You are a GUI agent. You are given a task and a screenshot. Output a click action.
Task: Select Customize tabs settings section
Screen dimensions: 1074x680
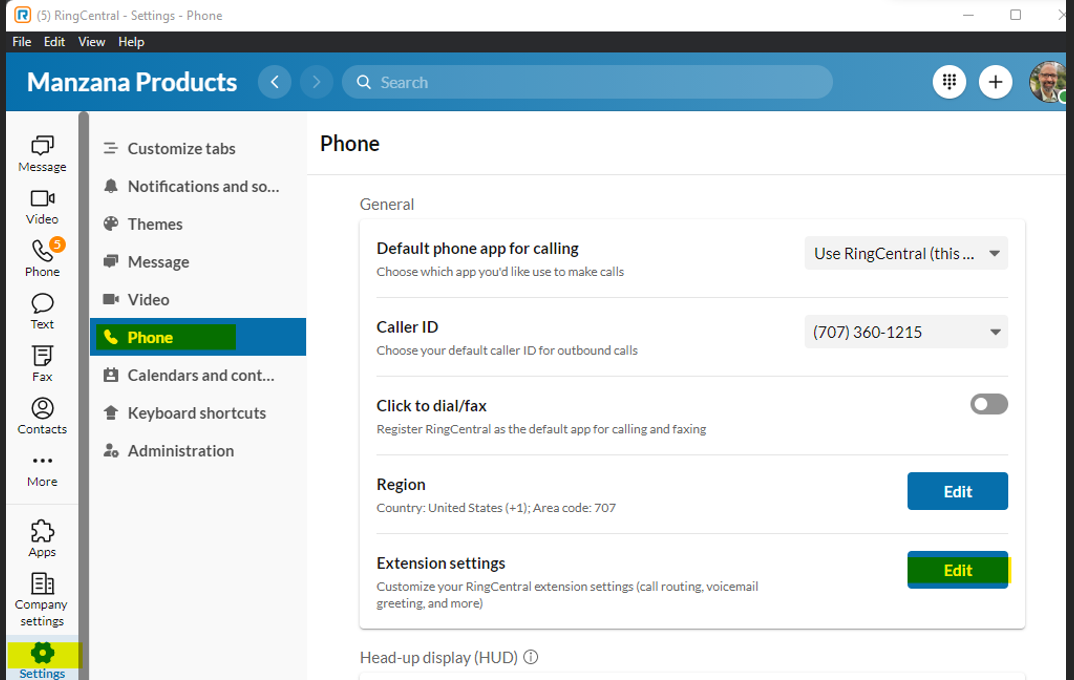point(198,149)
